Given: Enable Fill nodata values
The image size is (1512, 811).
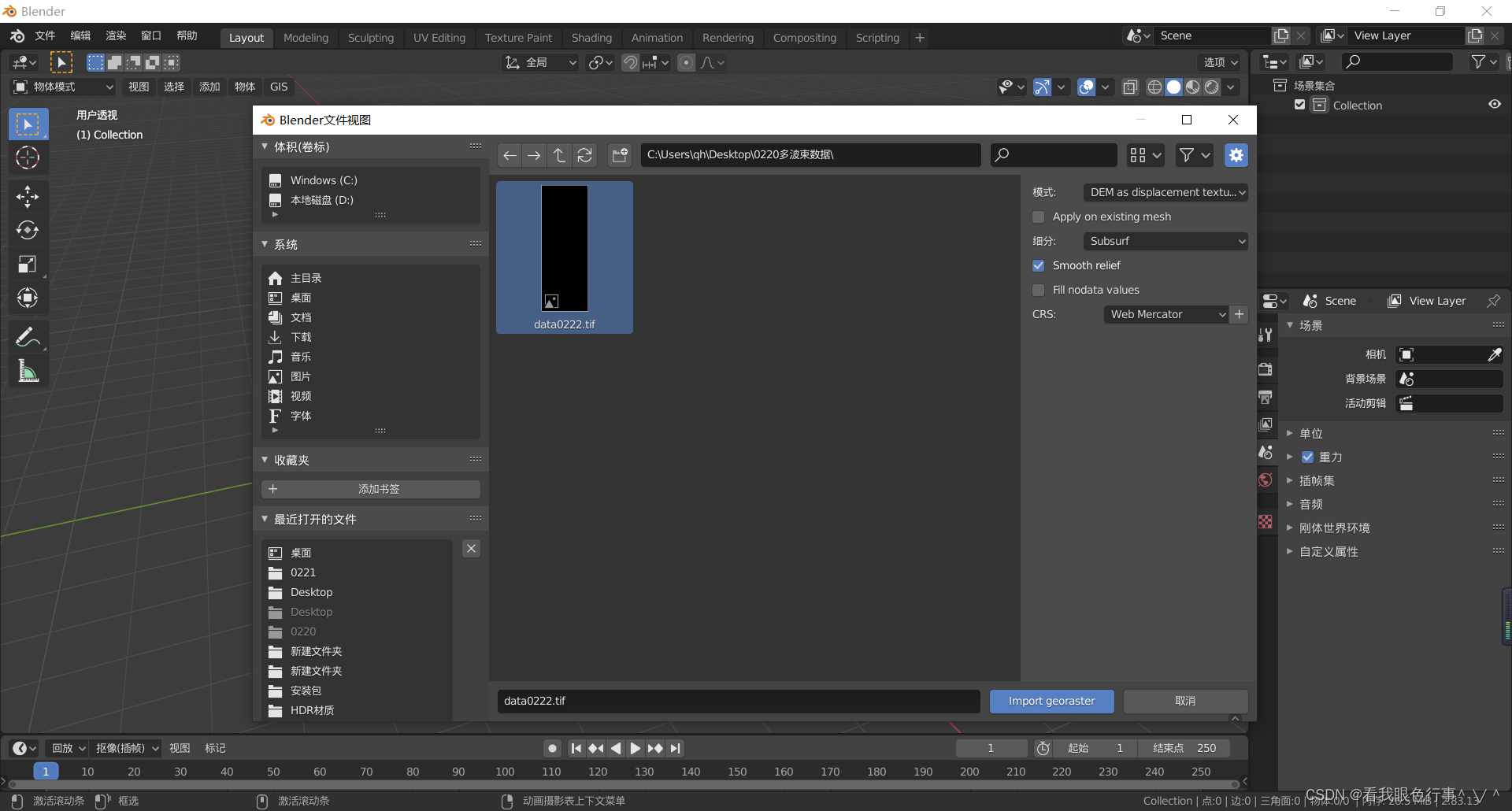Looking at the screenshot, I should point(1038,290).
